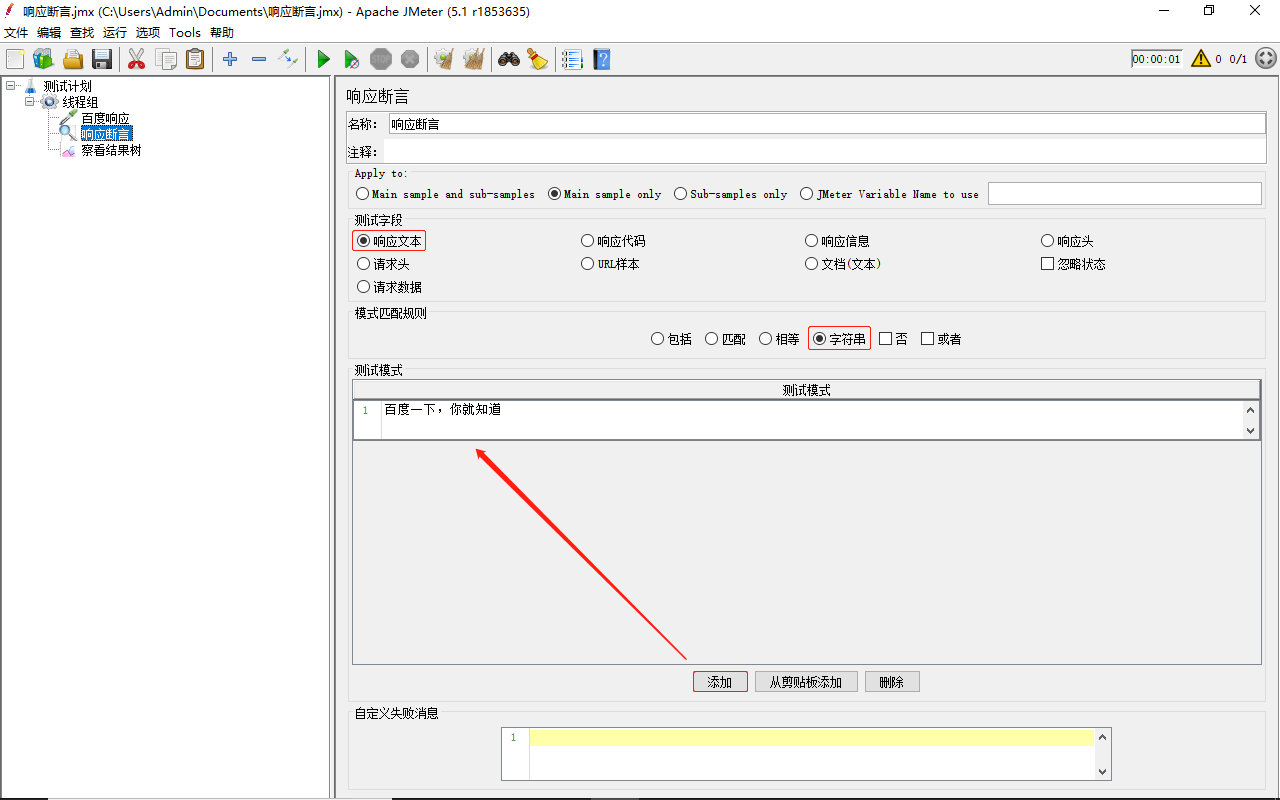Clear all results with double broom icon

click(474, 59)
